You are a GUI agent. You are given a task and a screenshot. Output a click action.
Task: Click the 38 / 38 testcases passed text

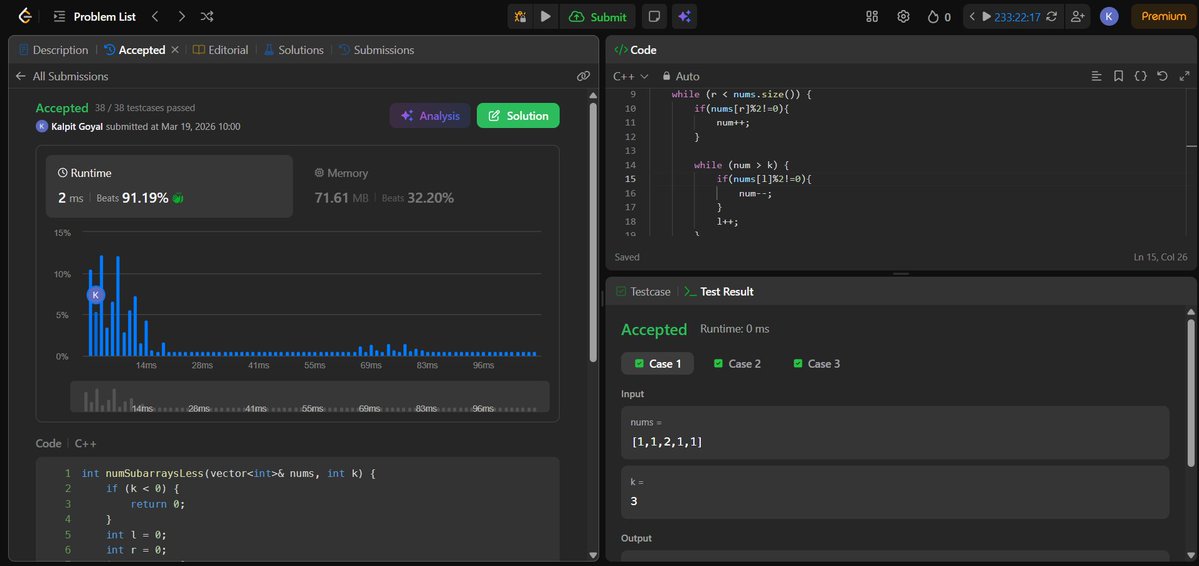(x=145, y=108)
